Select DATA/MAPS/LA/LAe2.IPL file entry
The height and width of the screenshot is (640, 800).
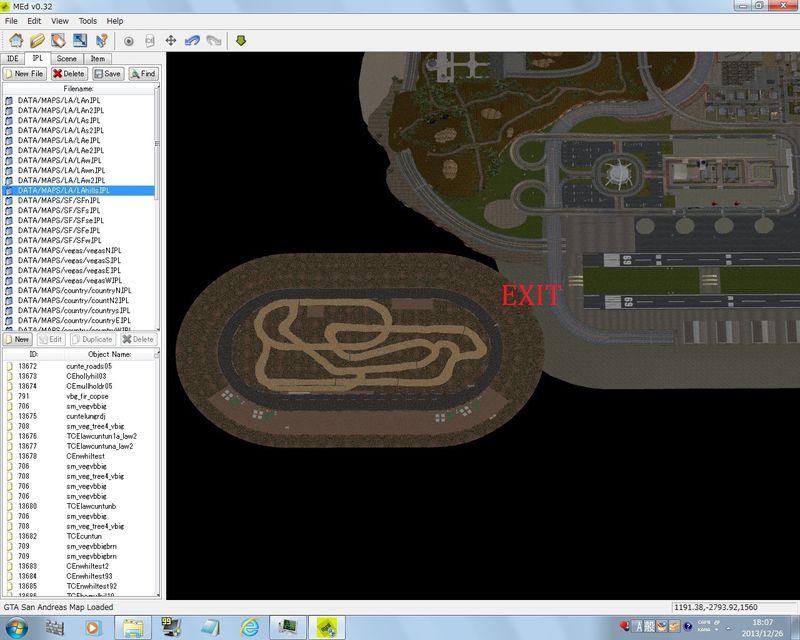tap(79, 150)
